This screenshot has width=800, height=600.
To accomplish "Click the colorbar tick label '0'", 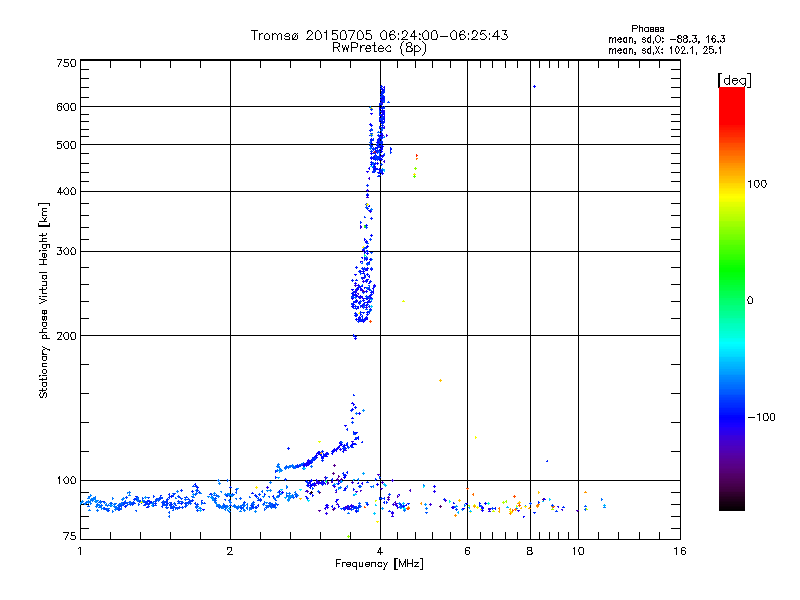I will click(750, 301).
